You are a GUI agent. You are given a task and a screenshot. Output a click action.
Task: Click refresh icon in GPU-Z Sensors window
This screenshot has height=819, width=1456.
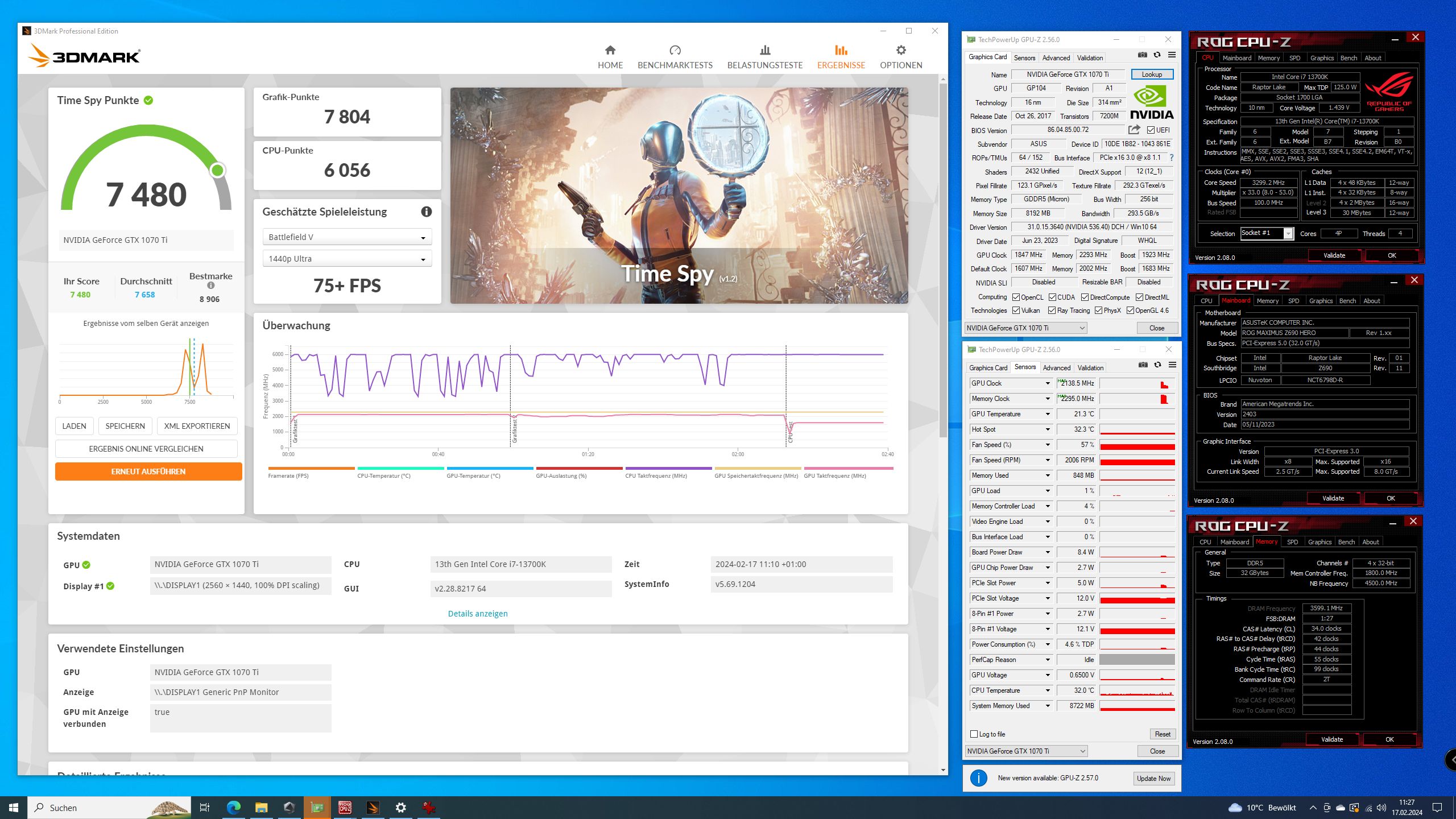pos(1157,365)
